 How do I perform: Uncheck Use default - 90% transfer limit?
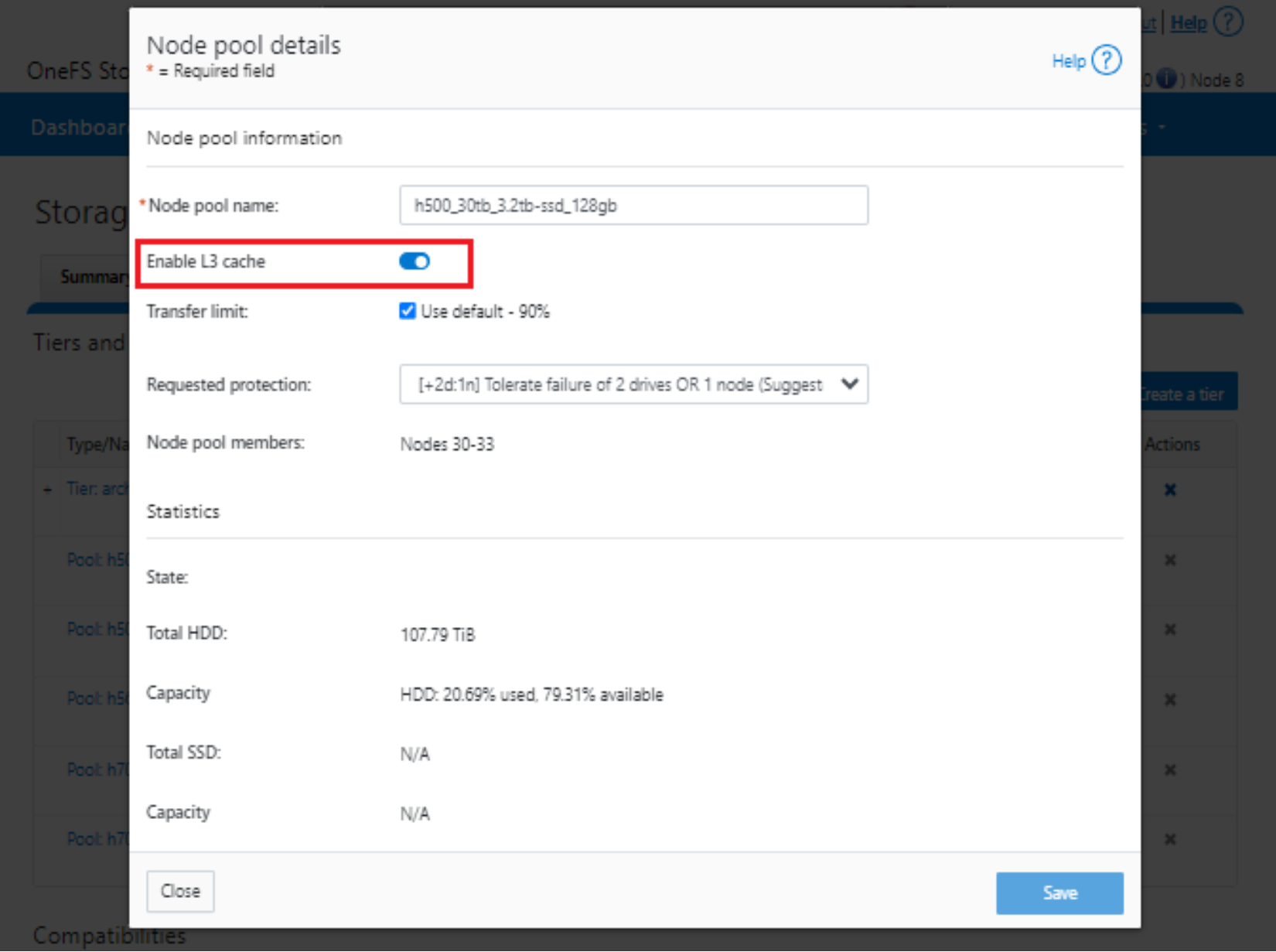point(408,311)
